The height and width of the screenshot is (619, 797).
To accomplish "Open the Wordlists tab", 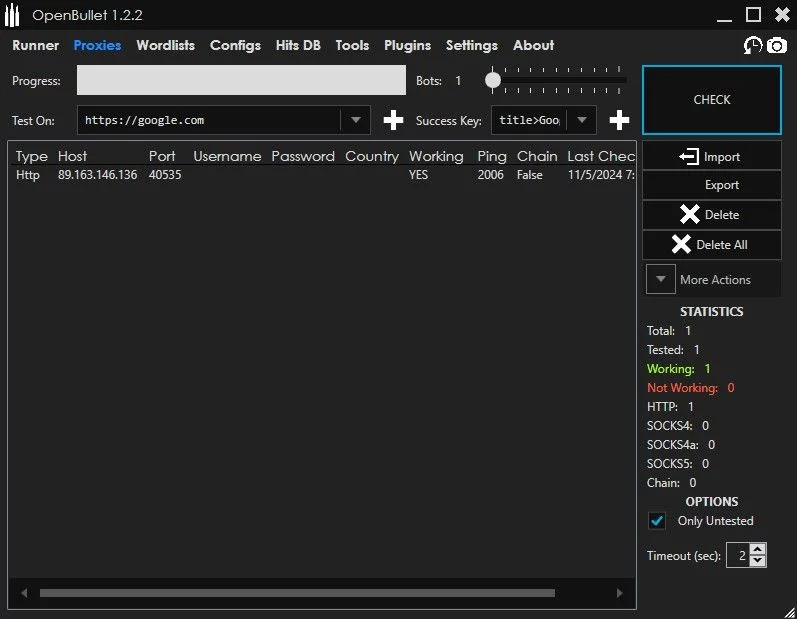I will [166, 46].
